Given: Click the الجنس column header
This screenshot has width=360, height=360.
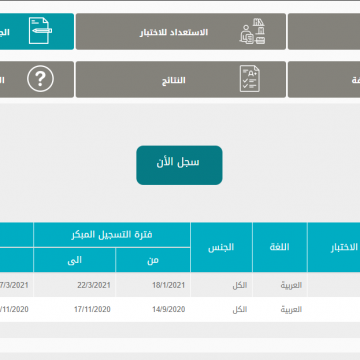Looking at the screenshot, I should 221,247.
